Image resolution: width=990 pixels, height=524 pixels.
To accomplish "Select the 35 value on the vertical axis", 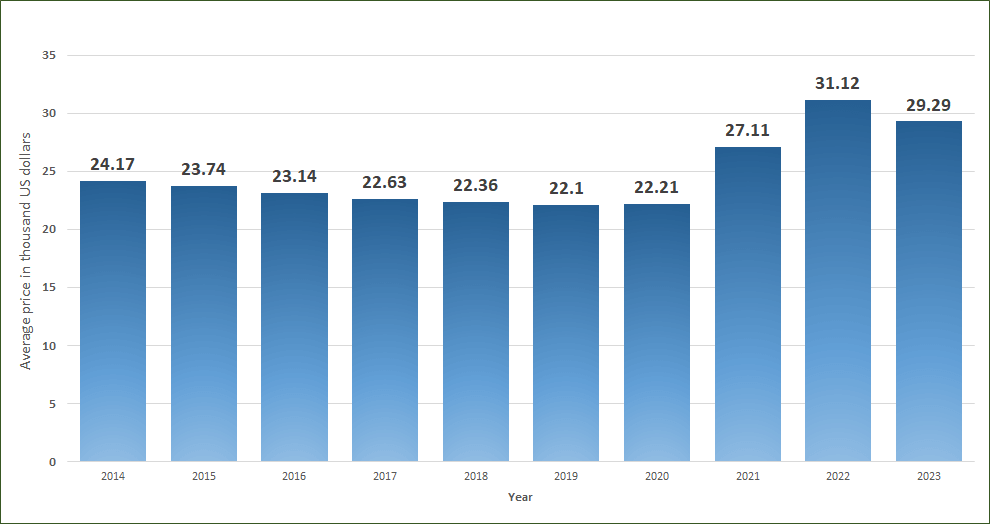I will pos(49,55).
